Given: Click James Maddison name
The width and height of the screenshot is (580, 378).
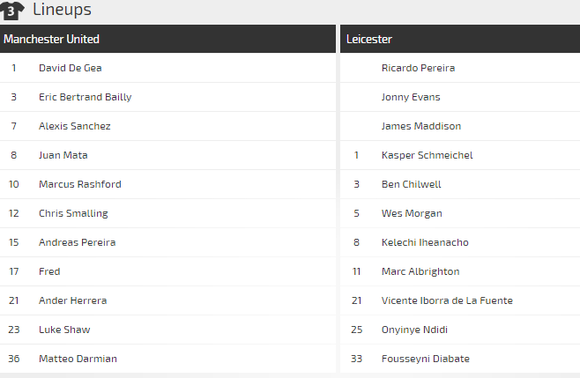Looking at the screenshot, I should coord(421,126).
